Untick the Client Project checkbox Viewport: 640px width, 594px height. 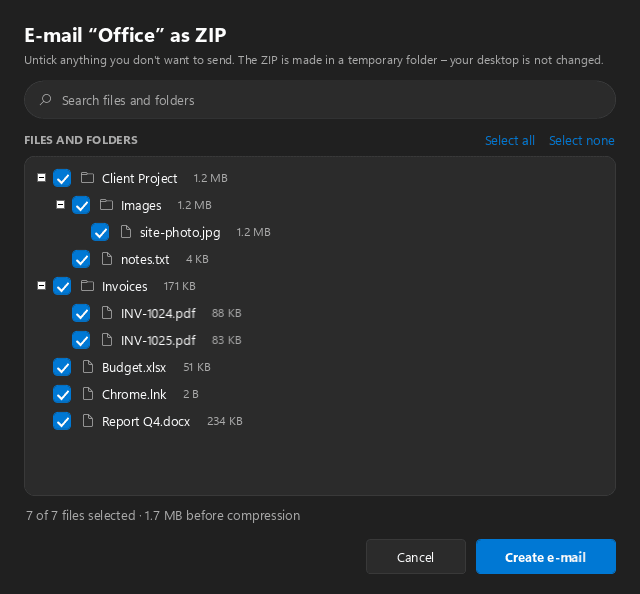pos(62,178)
